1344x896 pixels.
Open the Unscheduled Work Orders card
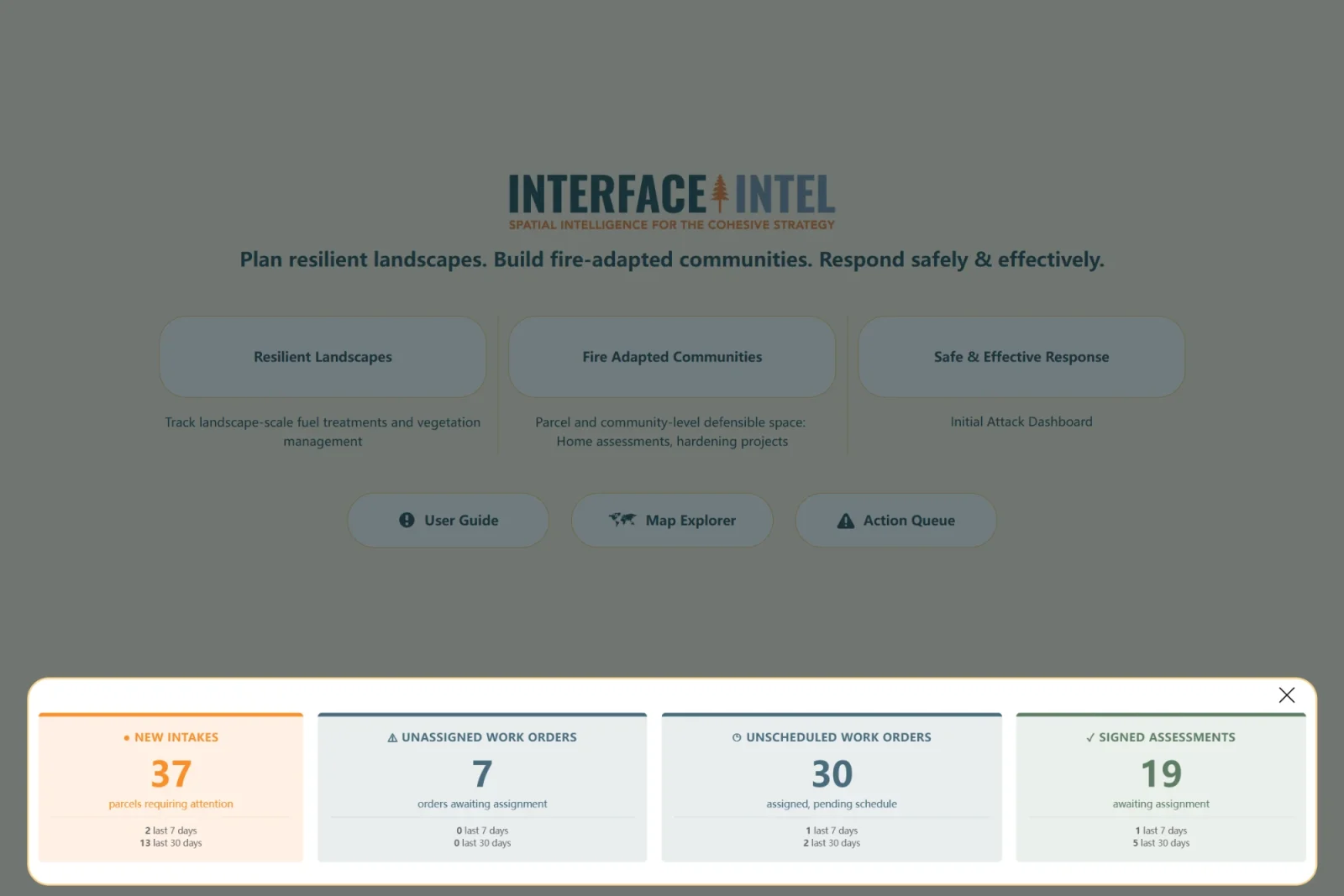point(832,787)
